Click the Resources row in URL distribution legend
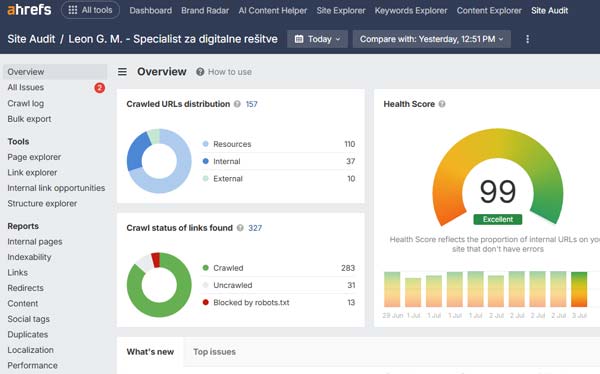 click(x=279, y=144)
